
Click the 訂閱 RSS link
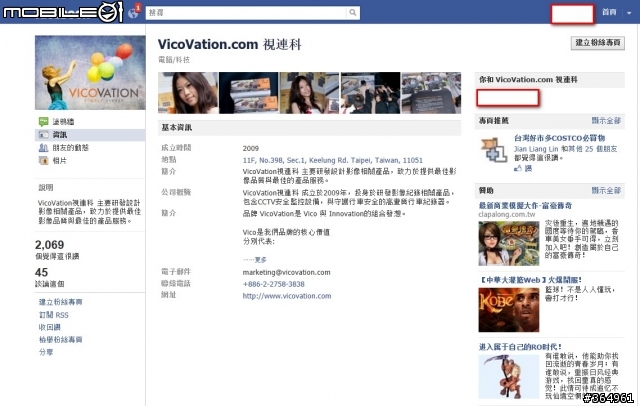click(x=53, y=315)
